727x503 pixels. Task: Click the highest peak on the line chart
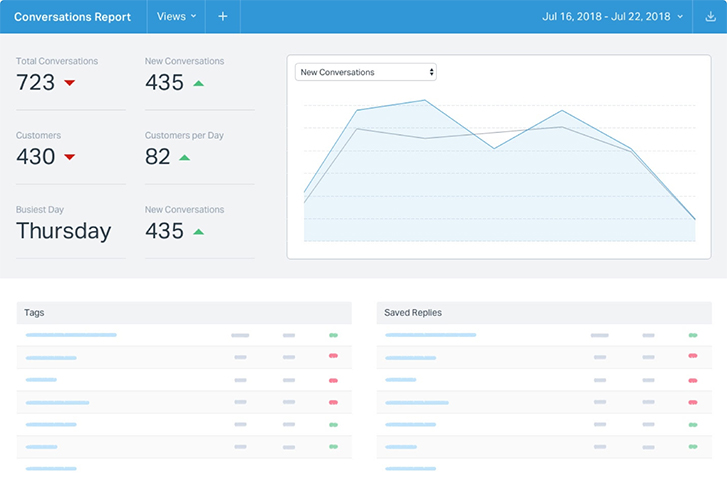[x=426, y=100]
